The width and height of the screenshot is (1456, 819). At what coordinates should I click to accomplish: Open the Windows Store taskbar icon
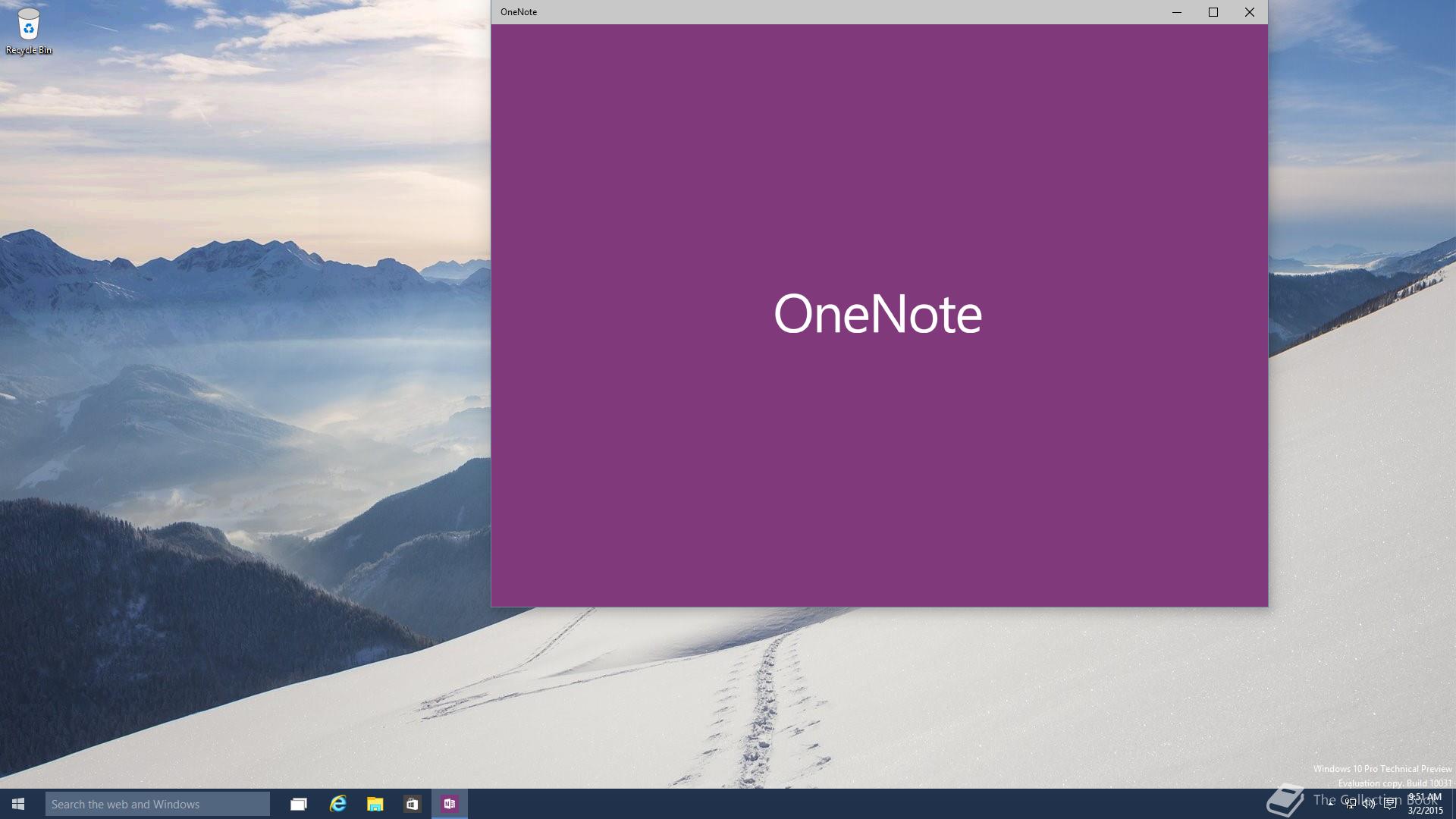412,804
